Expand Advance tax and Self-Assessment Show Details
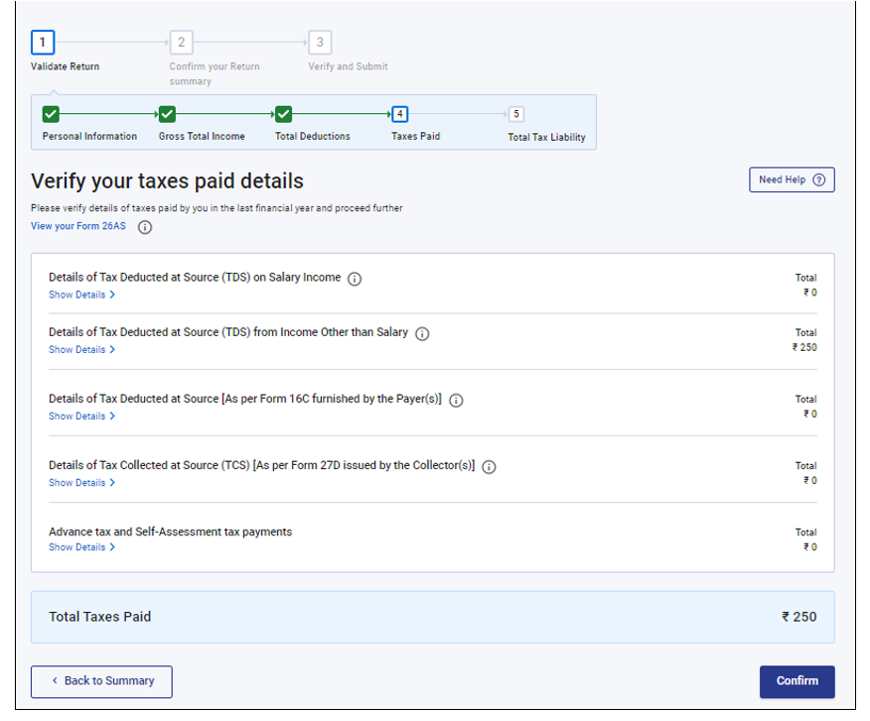Screen dimensions: 870x721 81,547
